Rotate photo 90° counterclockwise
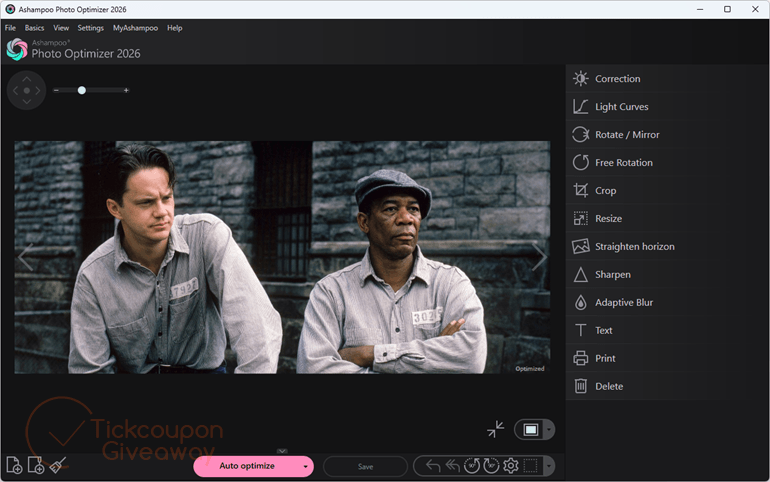 472,466
